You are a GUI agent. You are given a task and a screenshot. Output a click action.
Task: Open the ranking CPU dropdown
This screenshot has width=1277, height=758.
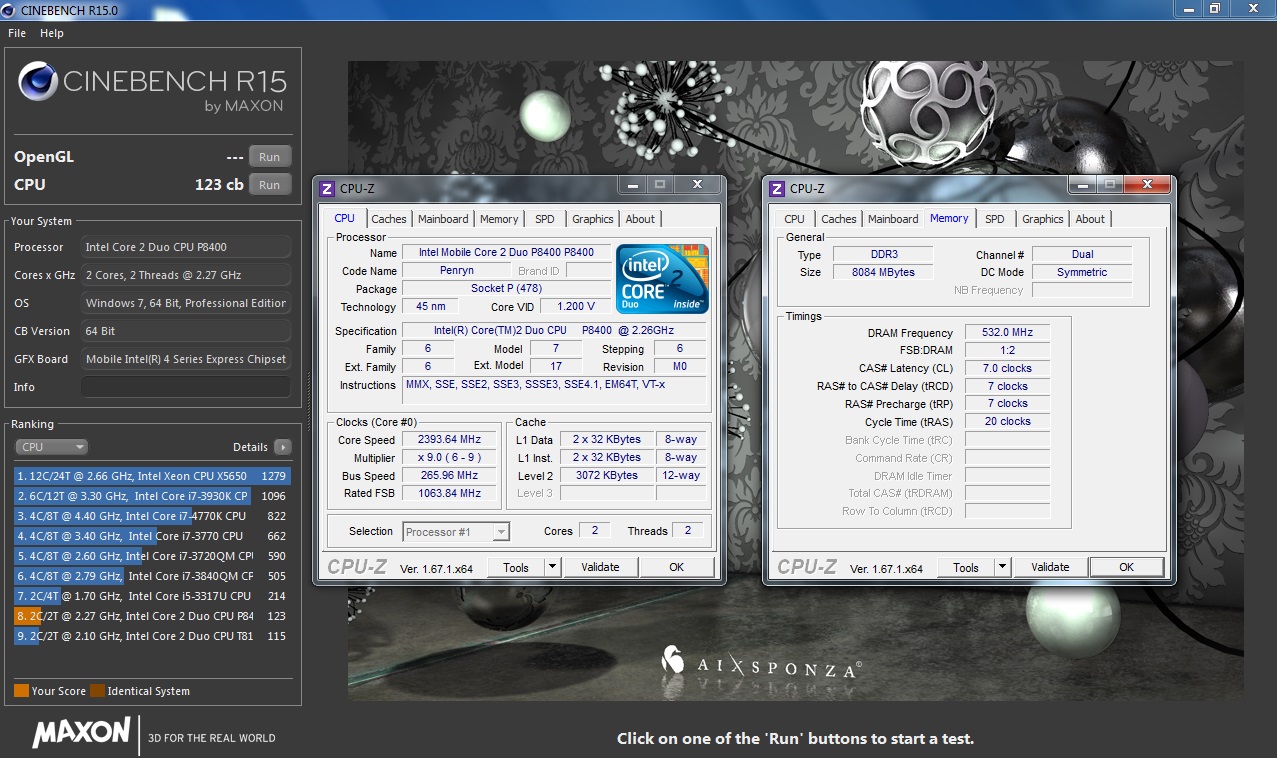tap(52, 447)
